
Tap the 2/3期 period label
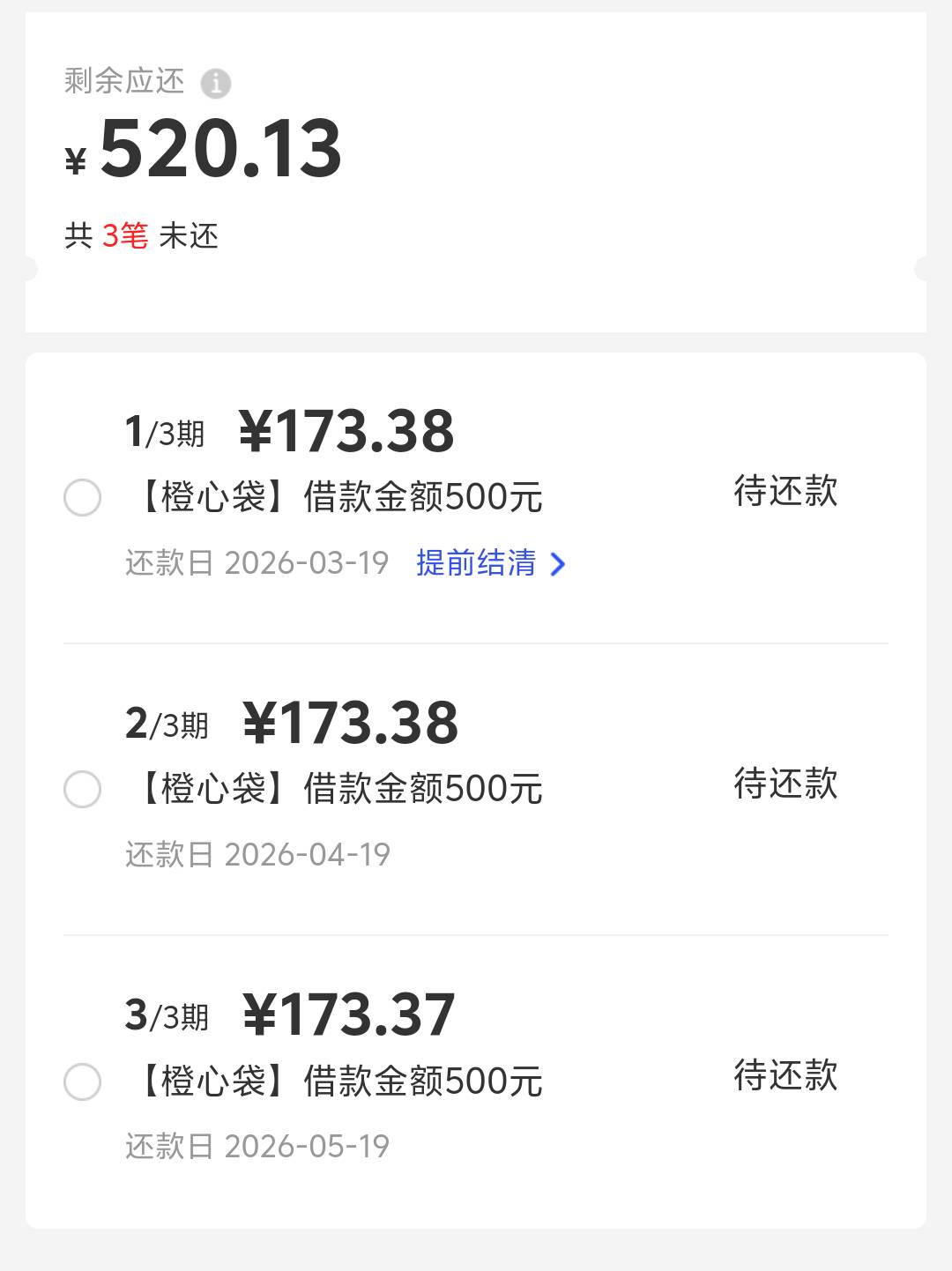click(x=167, y=725)
